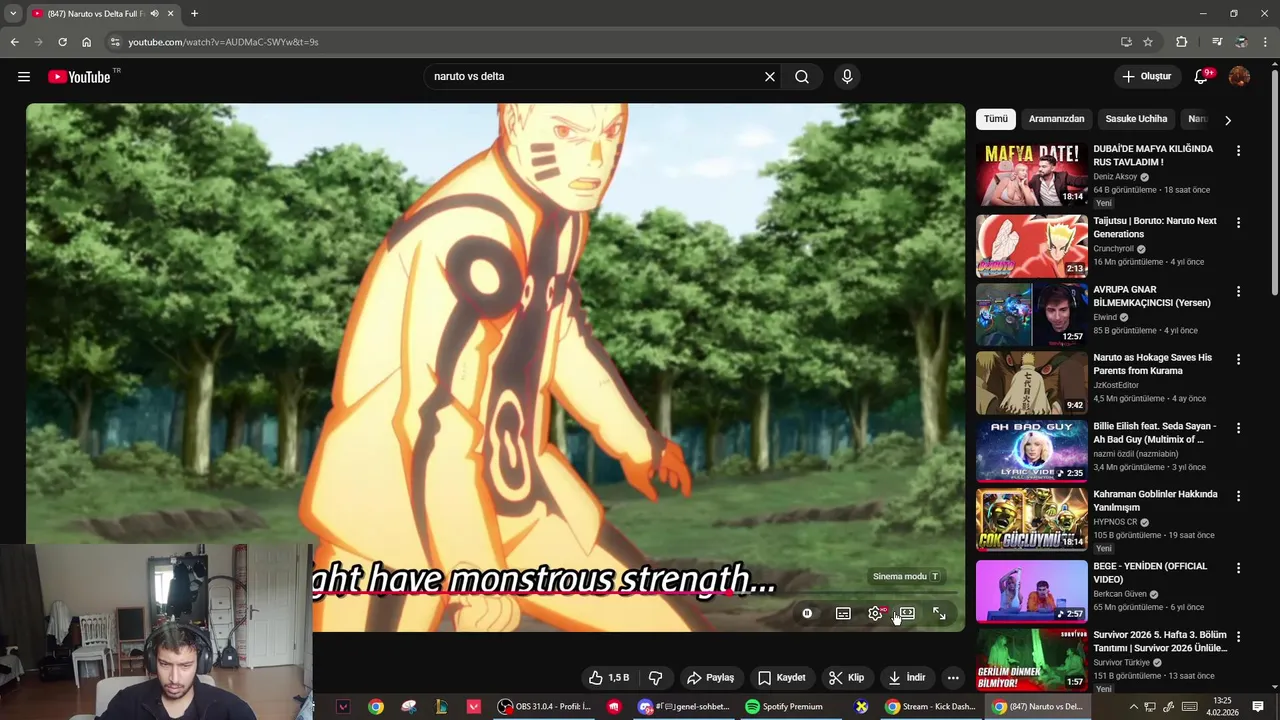
Task: Open the tab search dropdown in Chrome
Action: pos(13,14)
